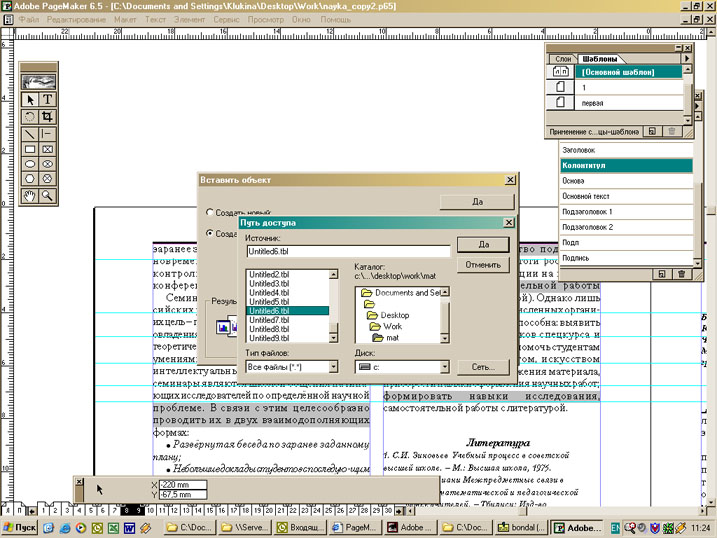
Task: Select the Hand tool
Action: click(30, 196)
